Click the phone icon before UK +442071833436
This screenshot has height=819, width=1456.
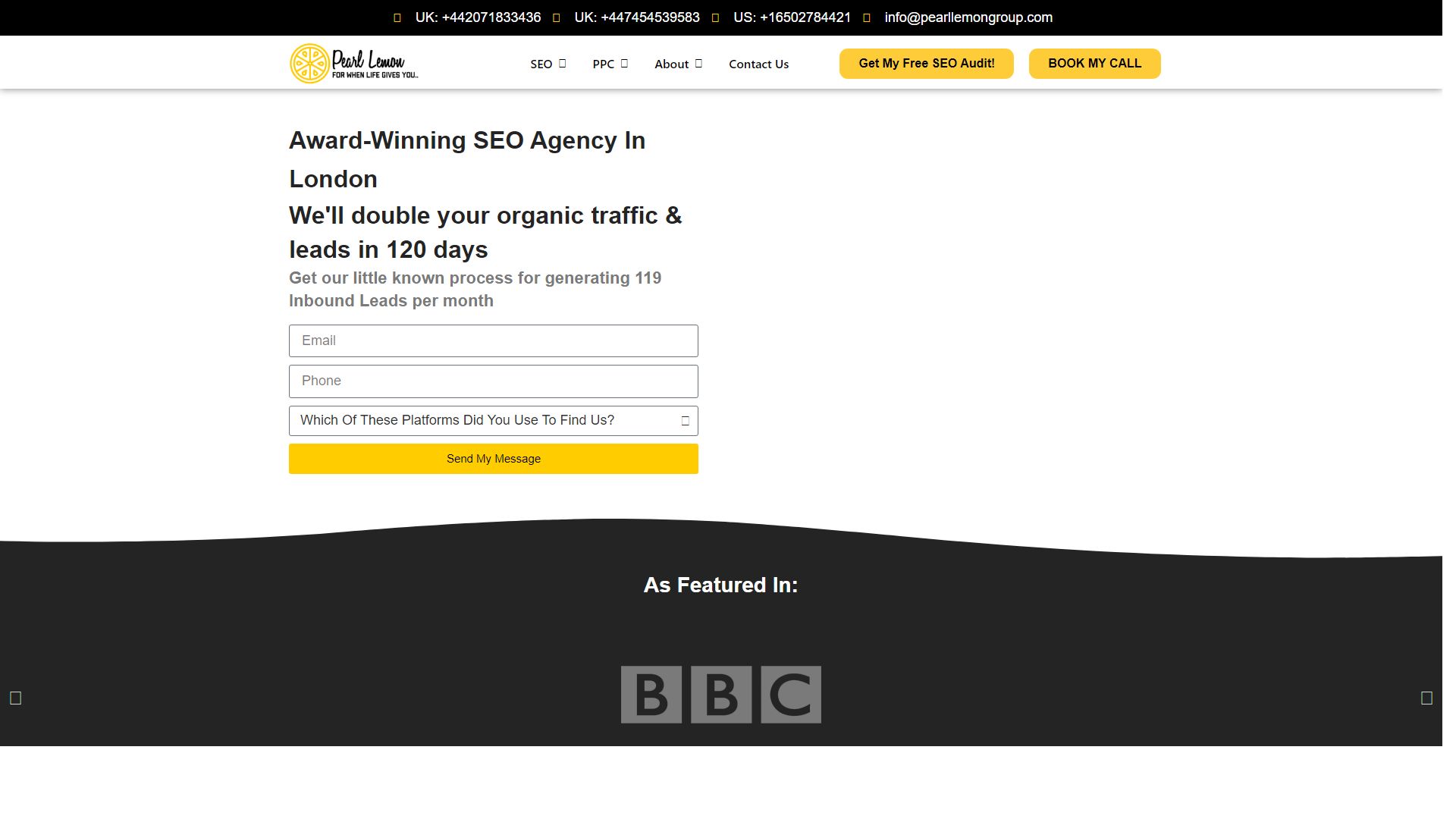[x=397, y=17]
